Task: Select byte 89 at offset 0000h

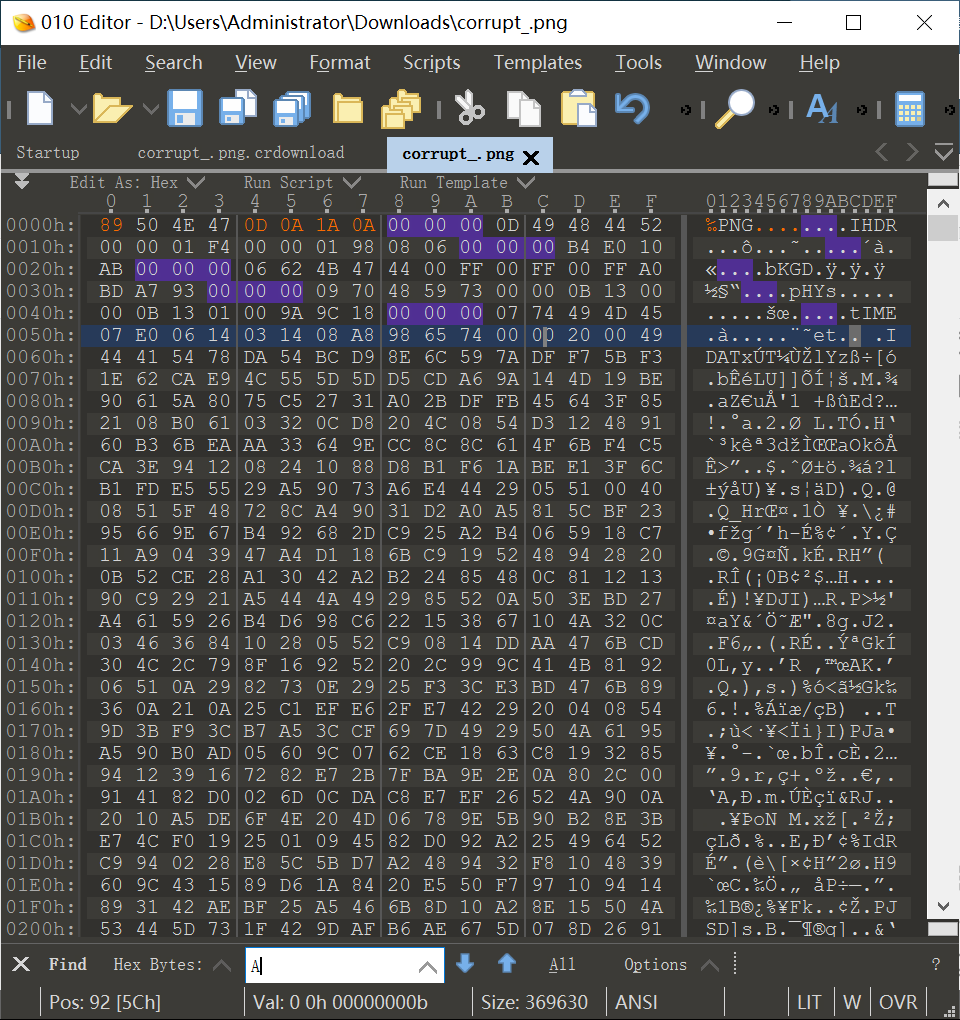Action: tap(111, 225)
